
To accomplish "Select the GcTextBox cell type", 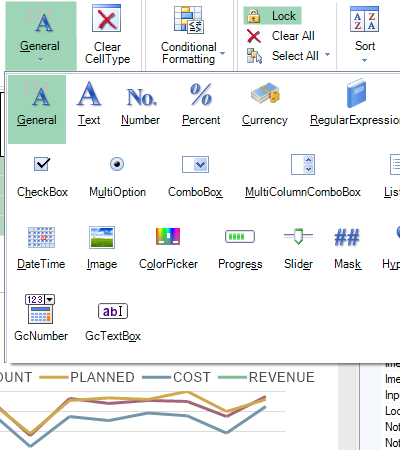I will click(x=113, y=322).
